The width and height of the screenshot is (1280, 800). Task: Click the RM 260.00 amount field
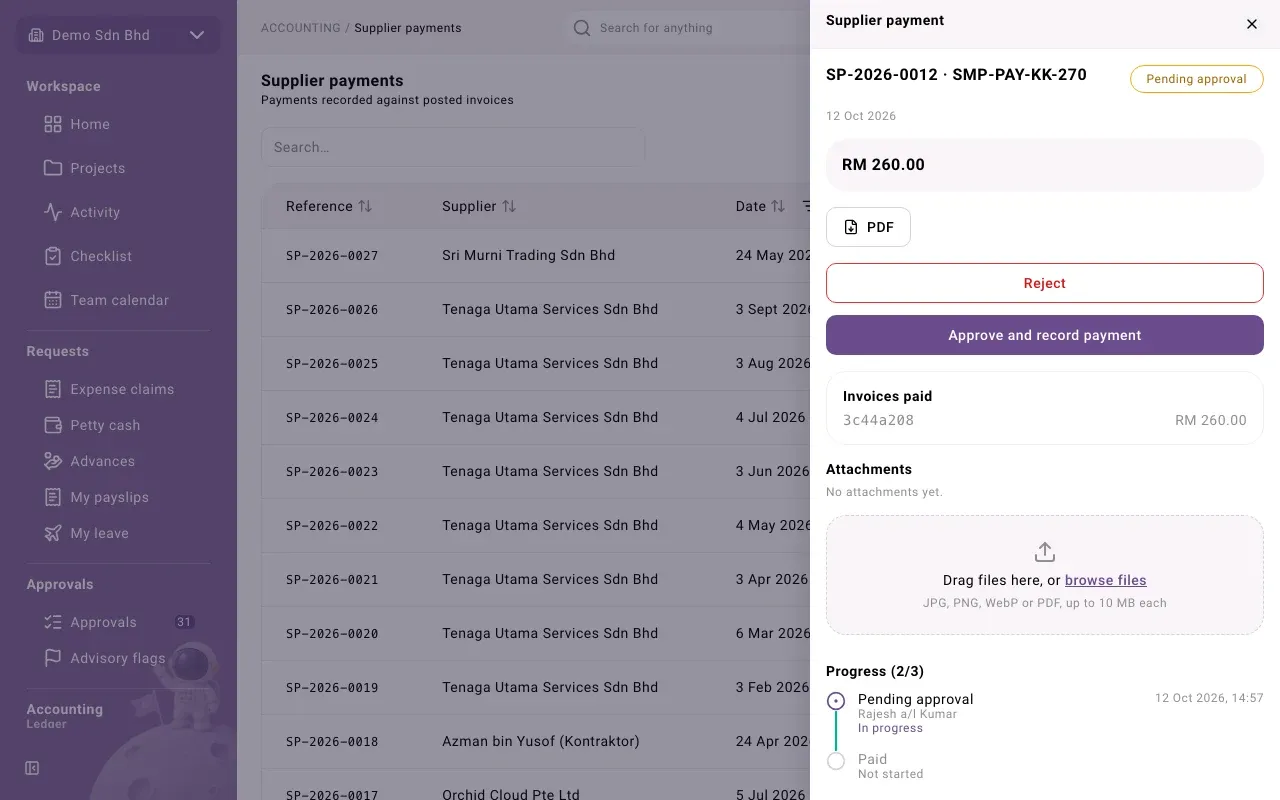[x=1045, y=165]
